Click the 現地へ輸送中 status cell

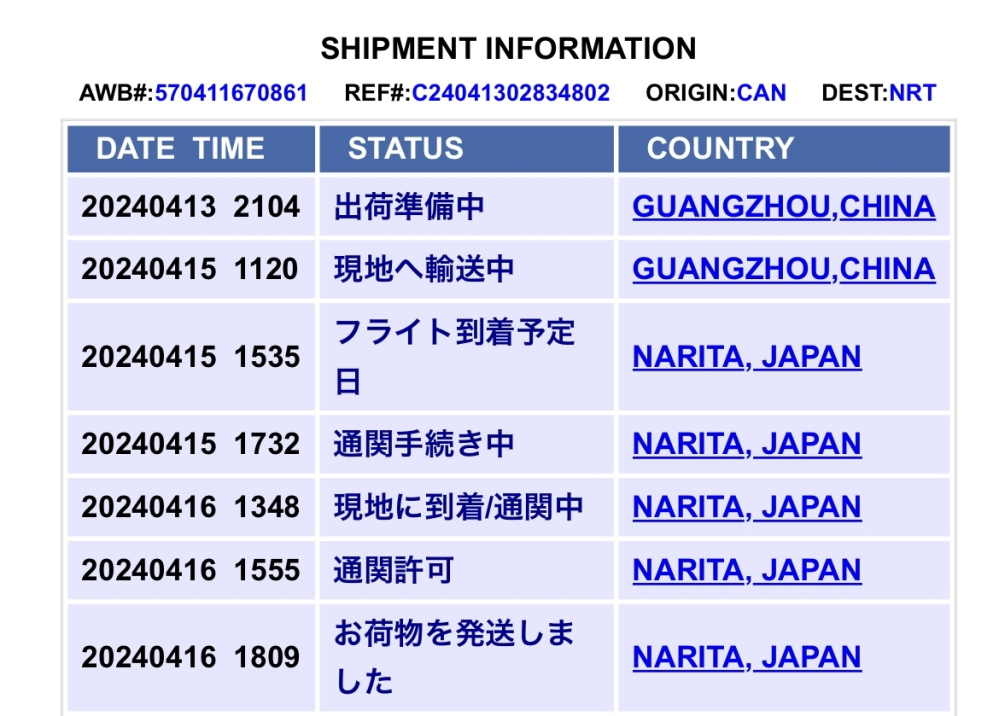(466, 269)
